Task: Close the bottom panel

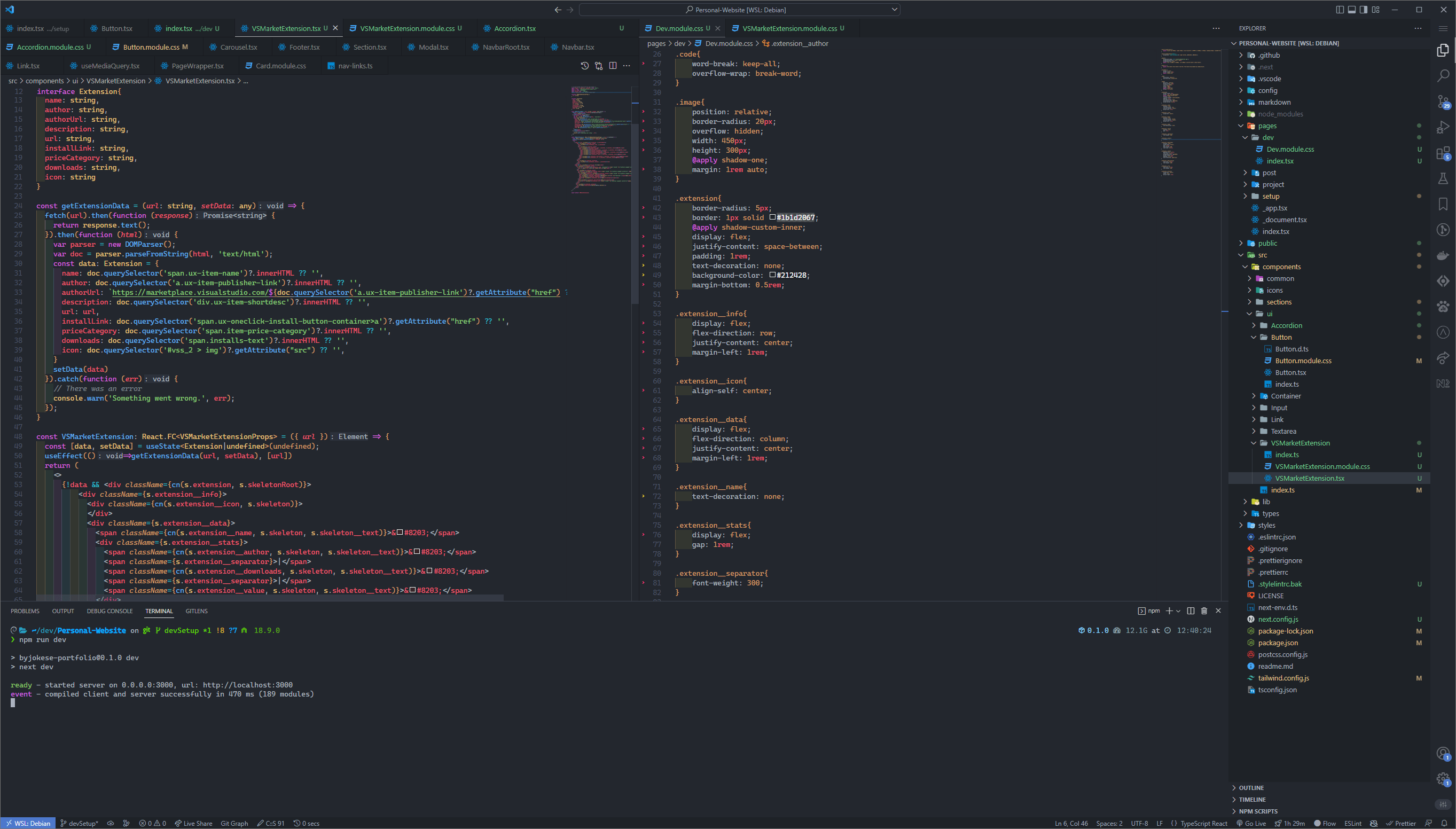Action: pyautogui.click(x=1218, y=611)
